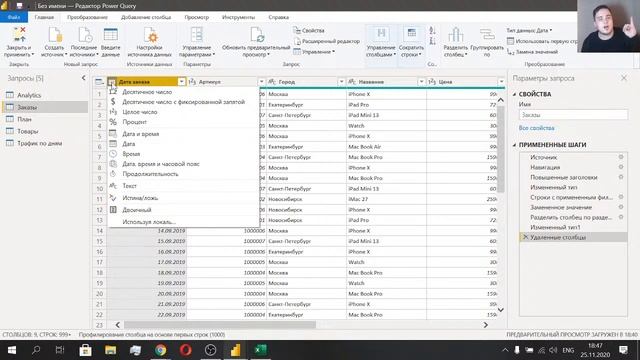Collapse the ПРИМЕНЕННЫЕ ШАГИ section

point(514,145)
